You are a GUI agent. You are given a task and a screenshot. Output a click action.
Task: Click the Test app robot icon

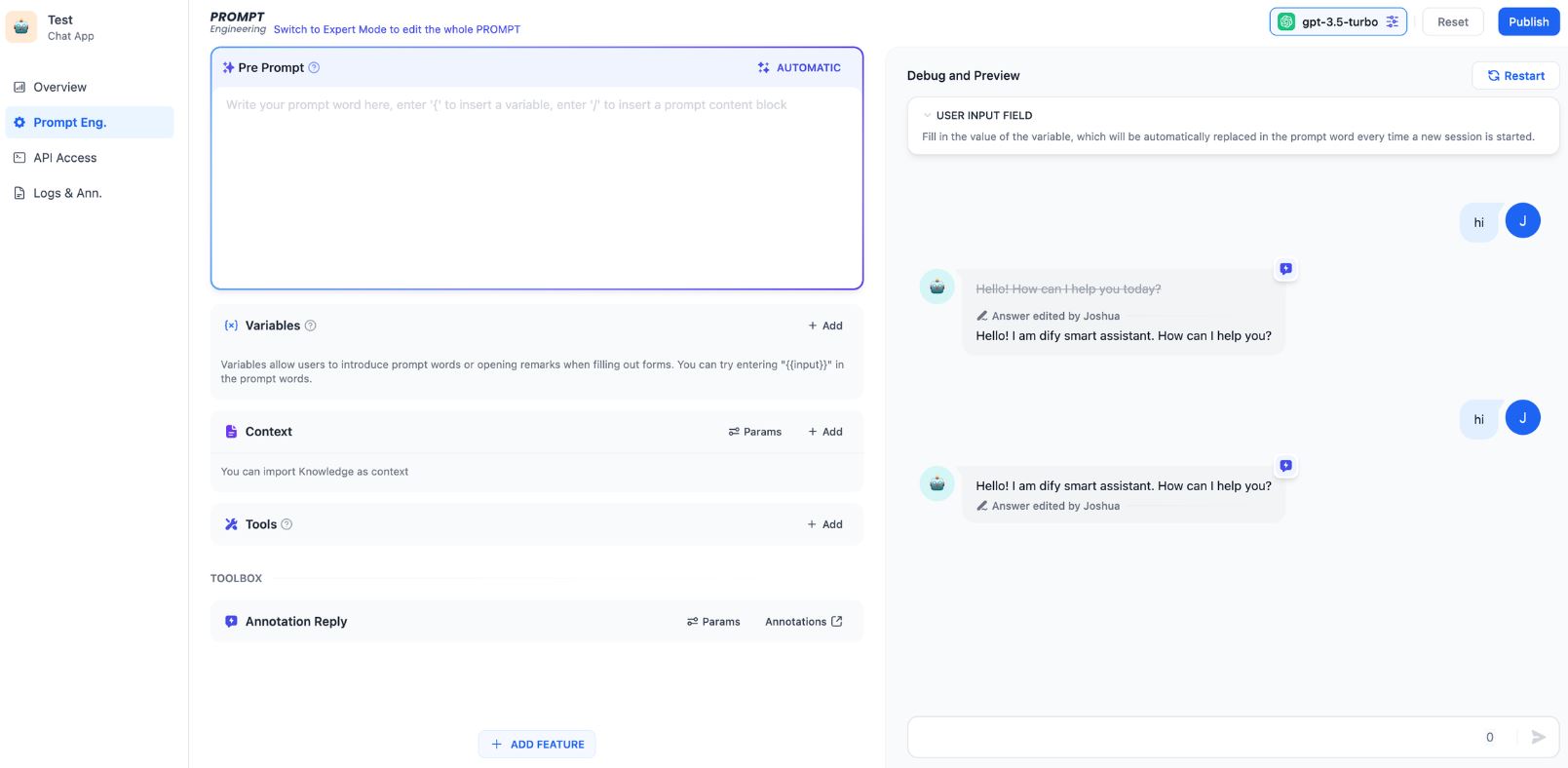[x=21, y=27]
